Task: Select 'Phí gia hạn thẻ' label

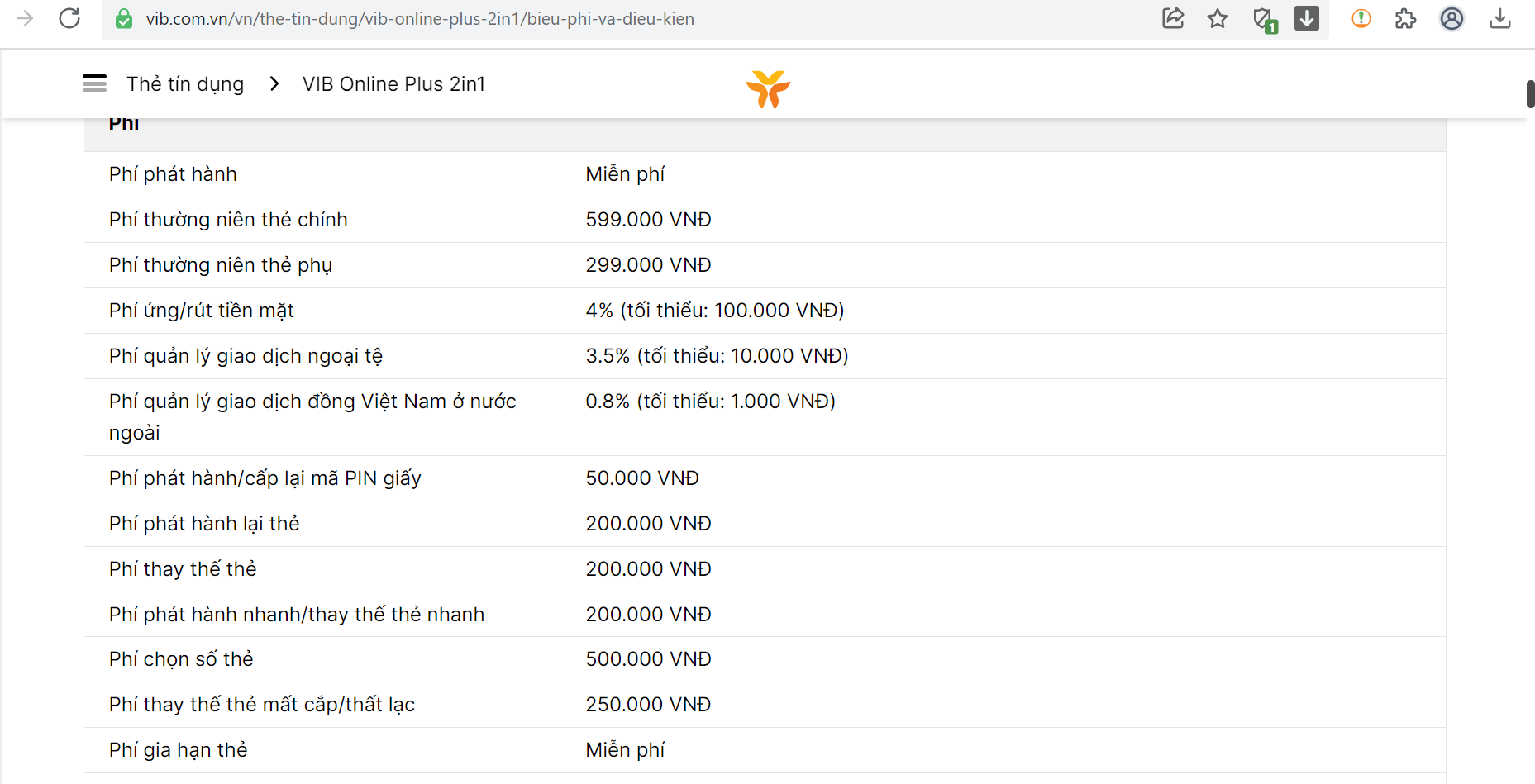Action: [x=179, y=750]
